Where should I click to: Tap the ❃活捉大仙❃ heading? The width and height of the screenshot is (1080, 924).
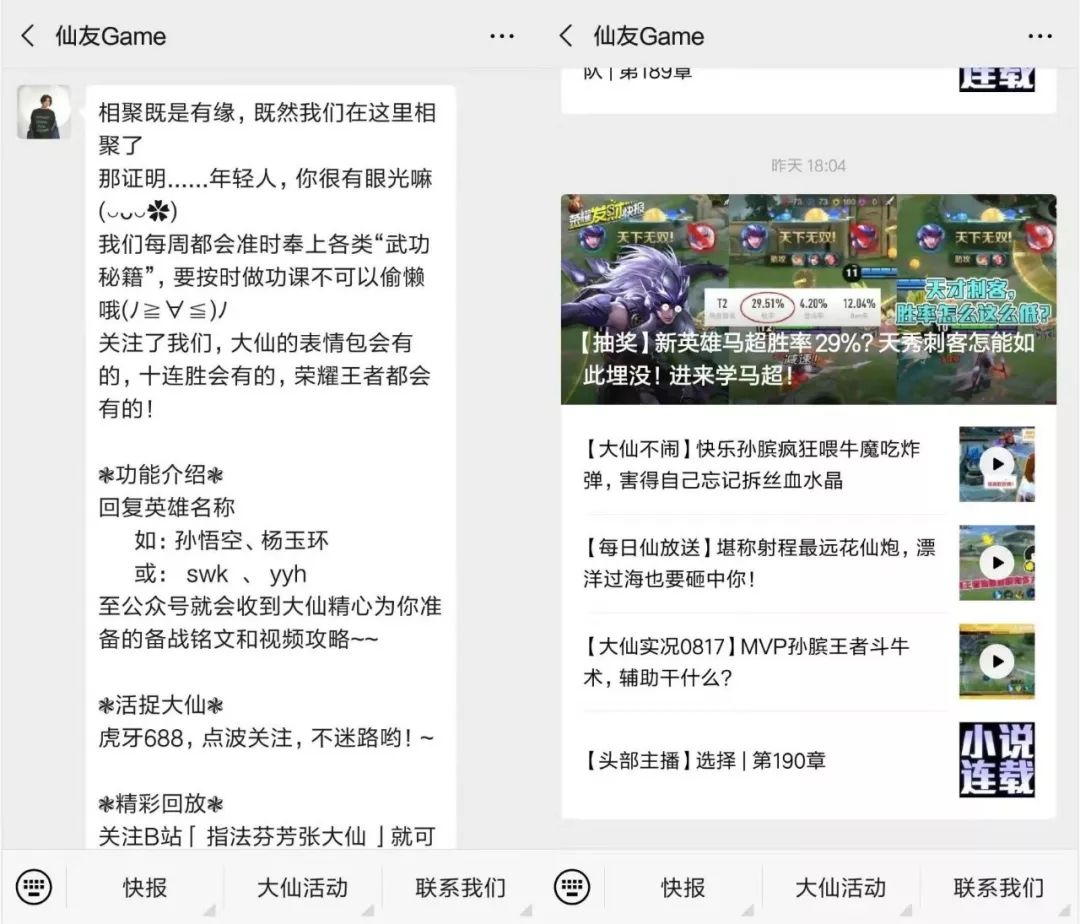161,705
